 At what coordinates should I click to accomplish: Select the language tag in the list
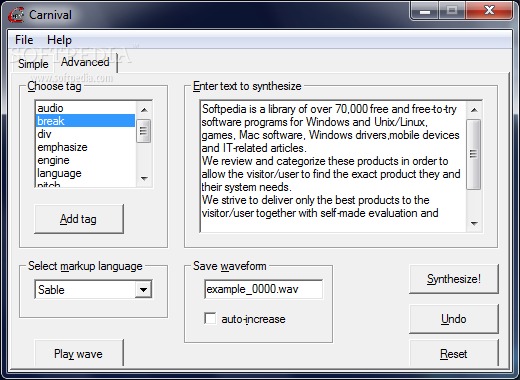coord(86,173)
